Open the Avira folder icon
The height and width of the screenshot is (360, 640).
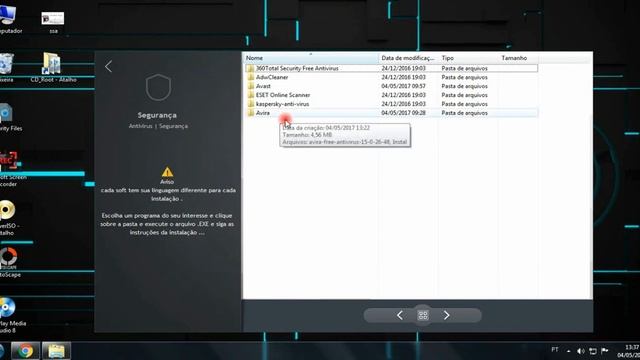[251, 113]
